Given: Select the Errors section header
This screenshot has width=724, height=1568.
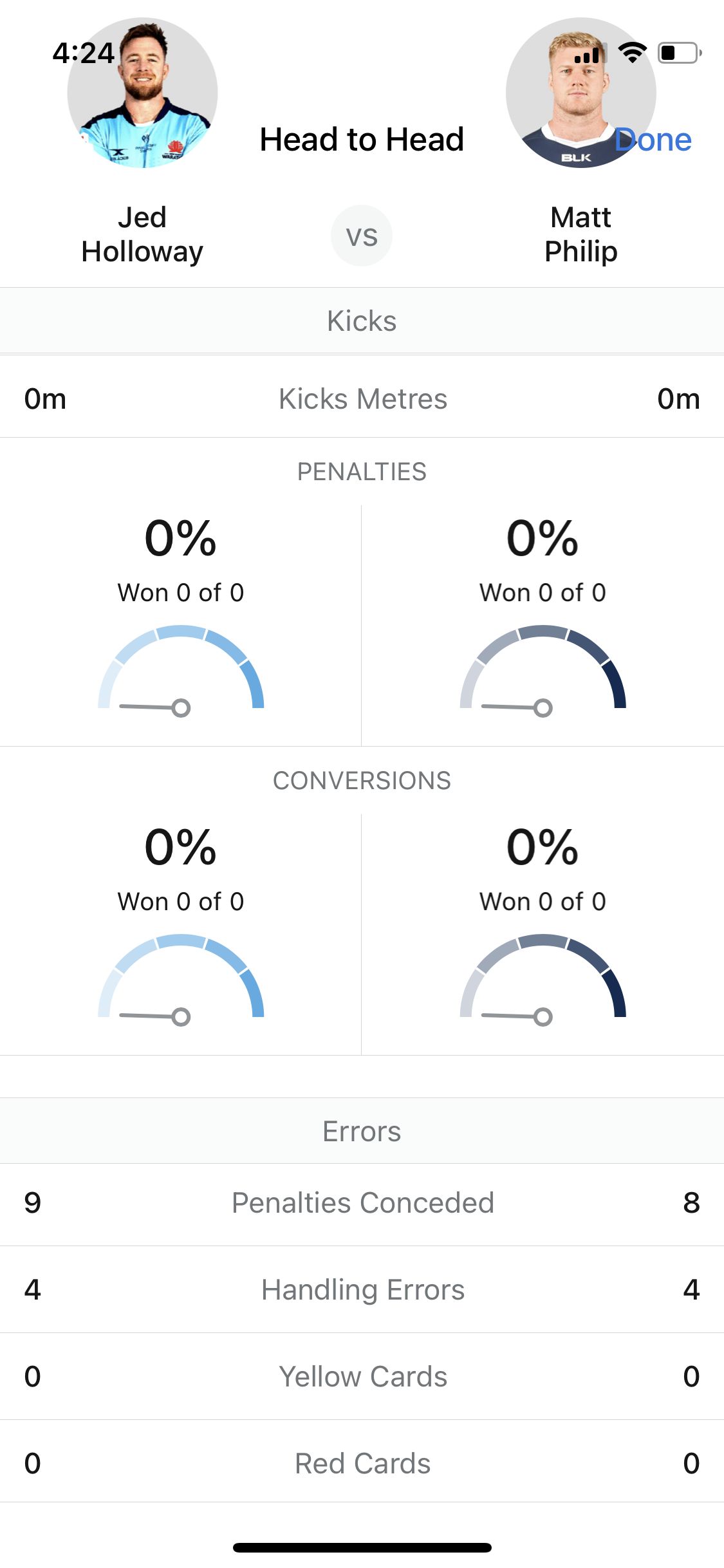Looking at the screenshot, I should 362,1131.
